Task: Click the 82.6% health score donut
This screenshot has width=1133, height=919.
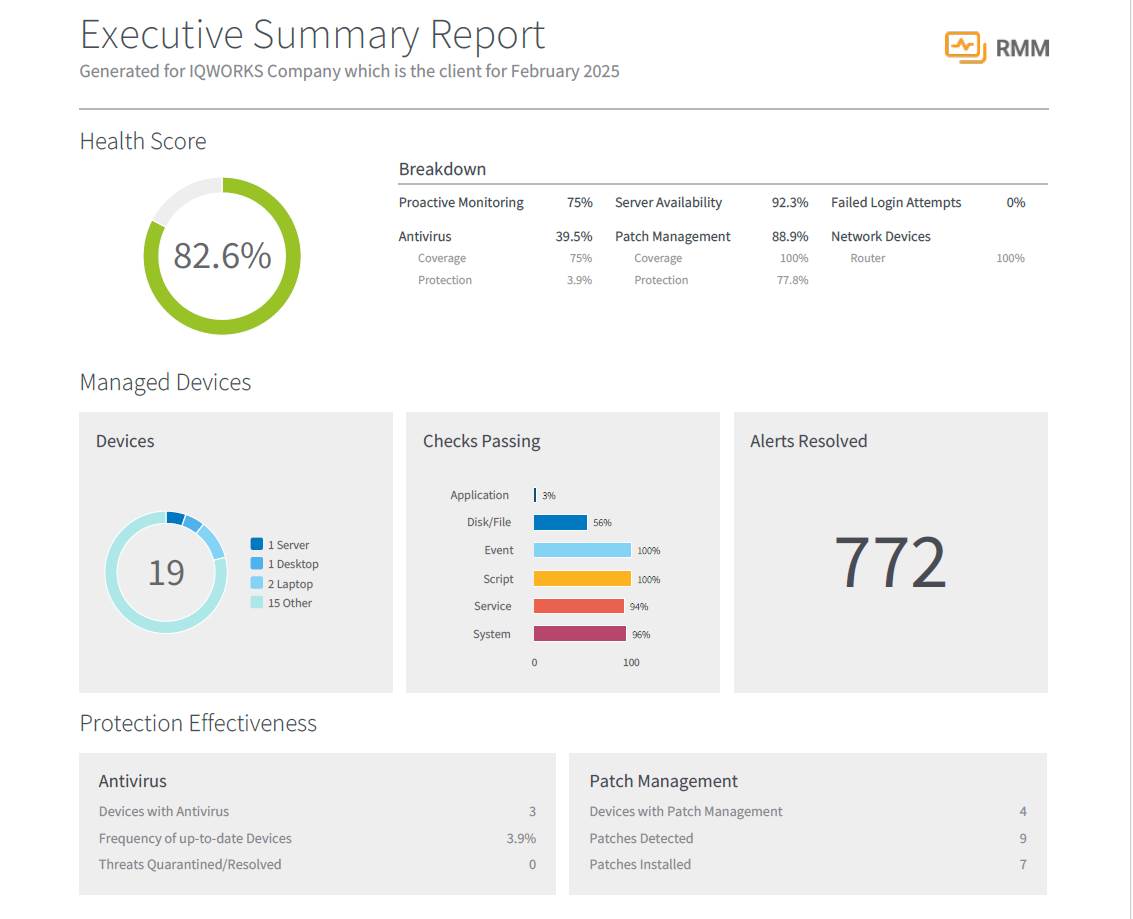Action: (x=222, y=256)
